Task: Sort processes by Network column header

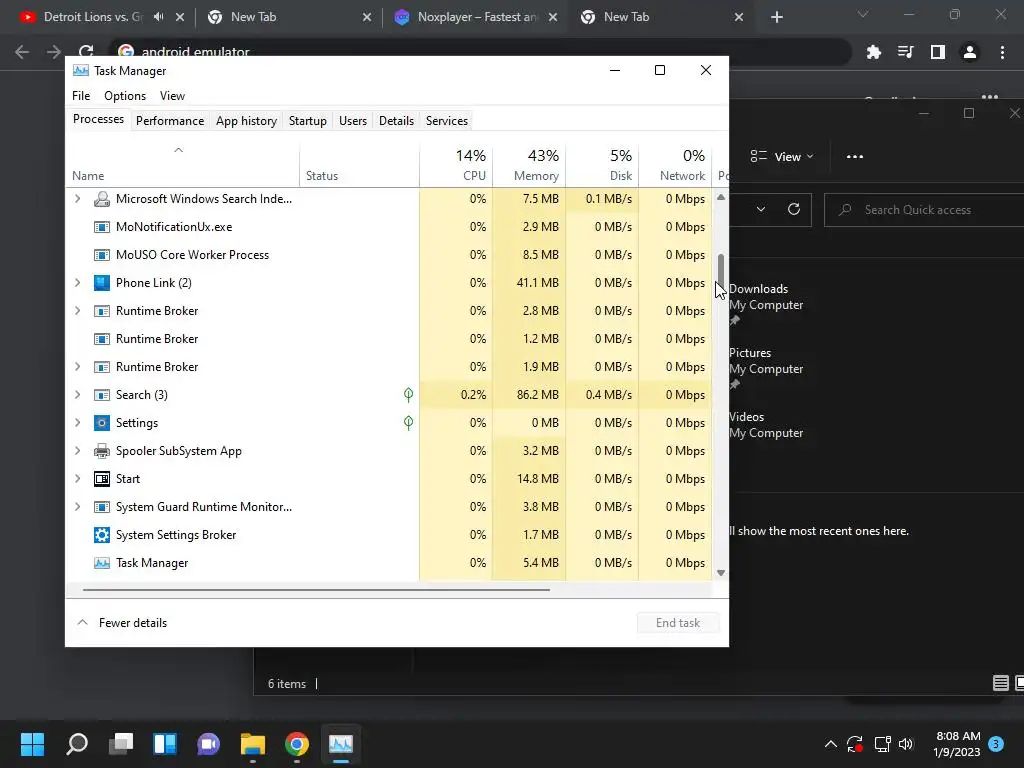Action: pos(675,165)
